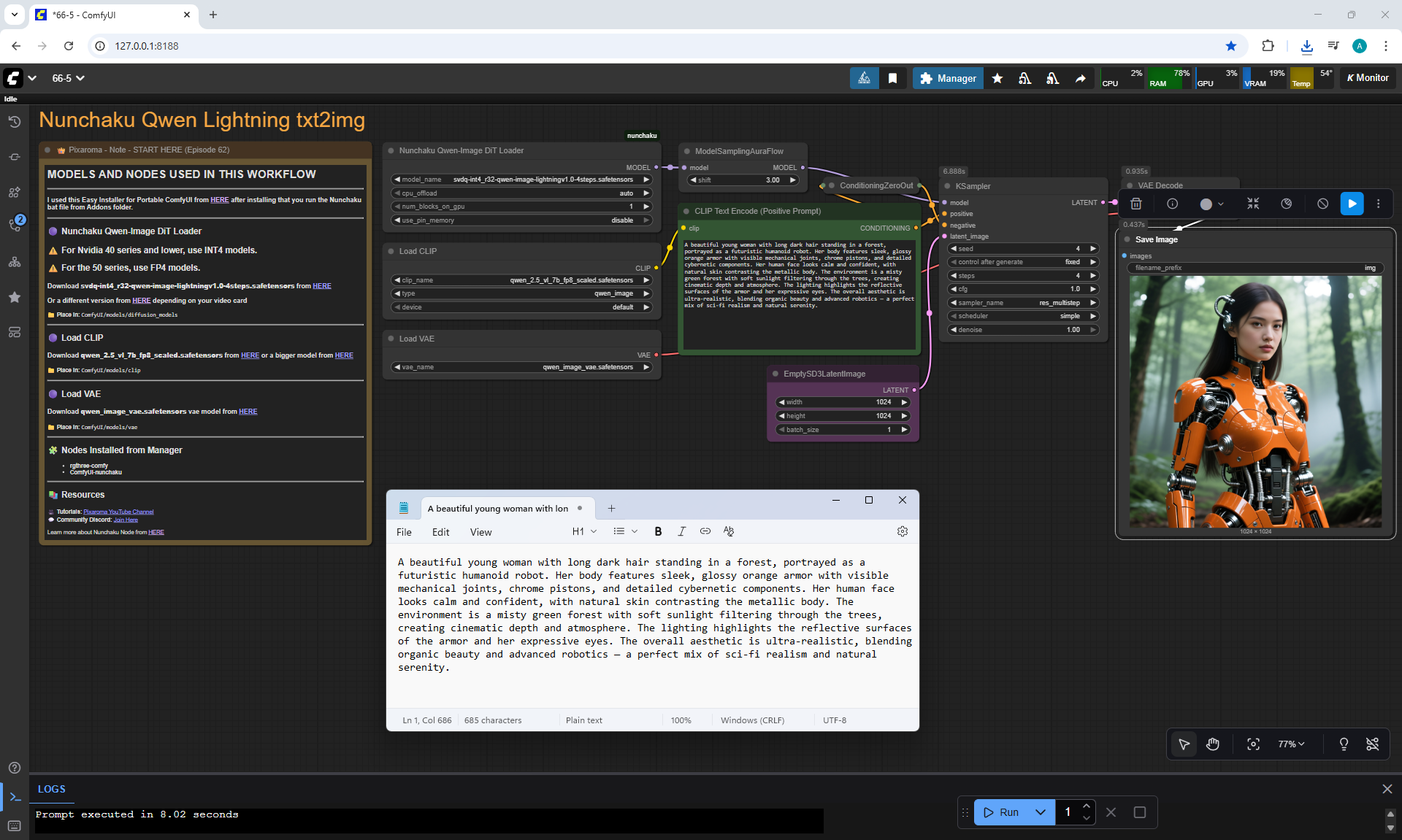Viewport: 1402px width, 840px height.
Task: Click the Manager button
Action: [948, 78]
